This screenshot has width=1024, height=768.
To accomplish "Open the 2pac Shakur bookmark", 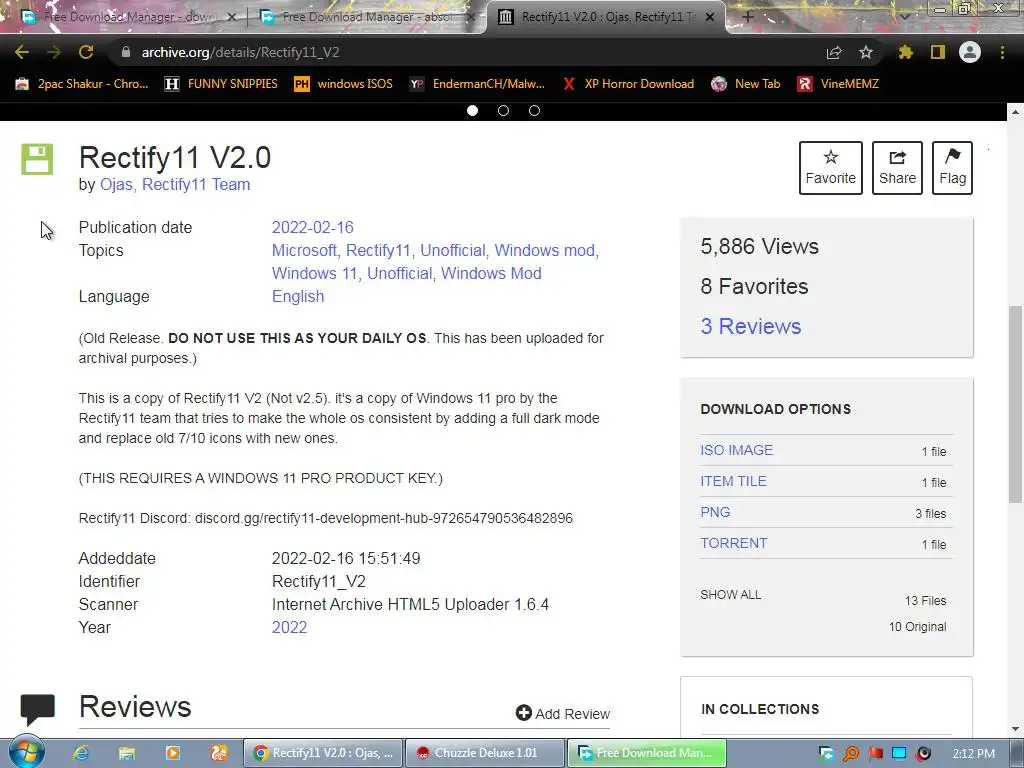I will (x=82, y=84).
